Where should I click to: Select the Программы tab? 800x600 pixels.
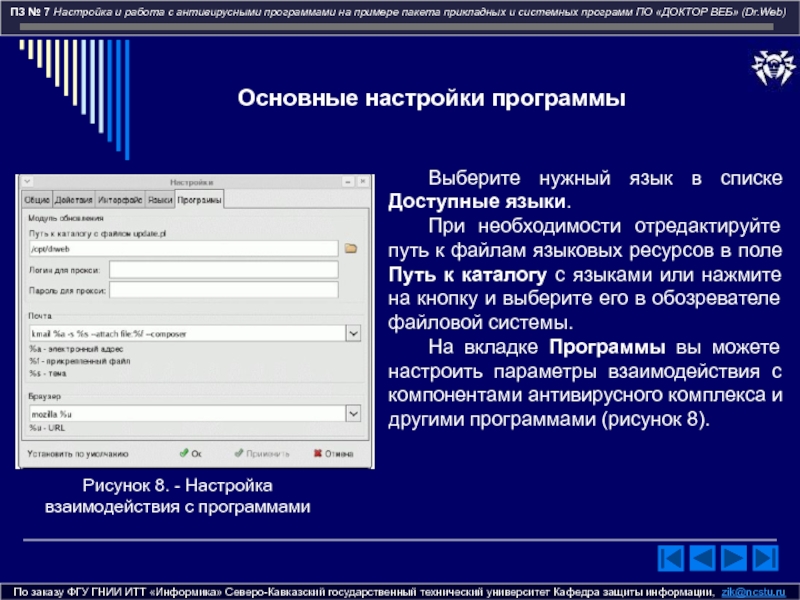tap(199, 199)
